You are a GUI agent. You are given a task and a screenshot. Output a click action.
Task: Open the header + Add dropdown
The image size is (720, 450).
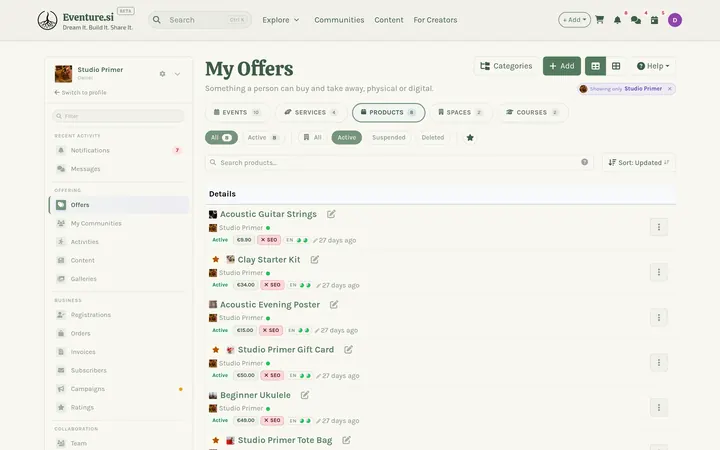pyautogui.click(x=574, y=20)
